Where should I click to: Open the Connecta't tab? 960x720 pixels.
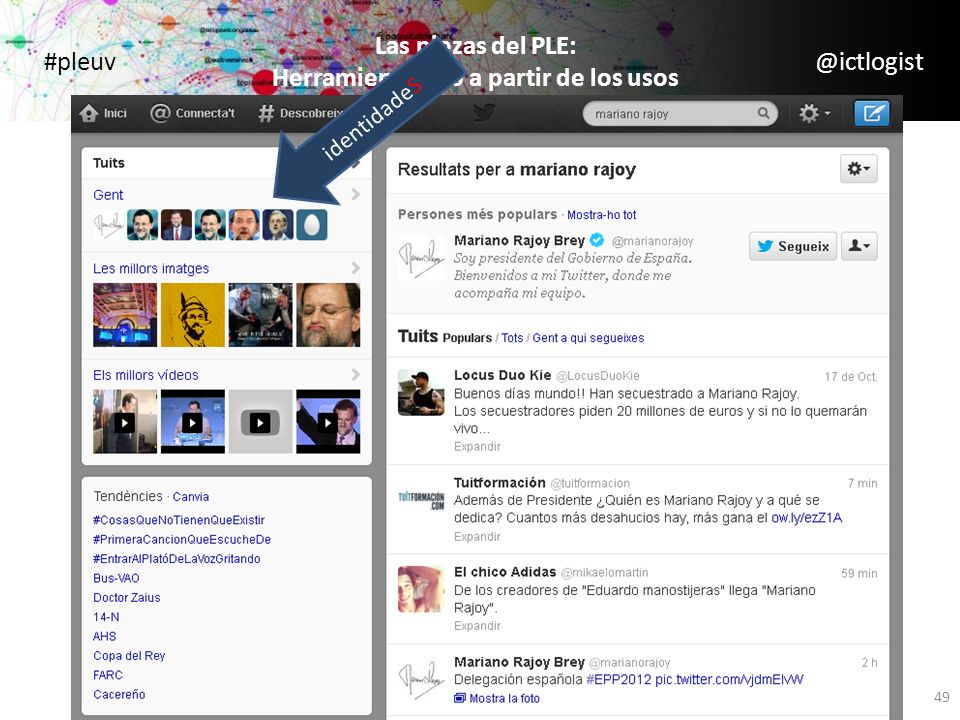192,113
